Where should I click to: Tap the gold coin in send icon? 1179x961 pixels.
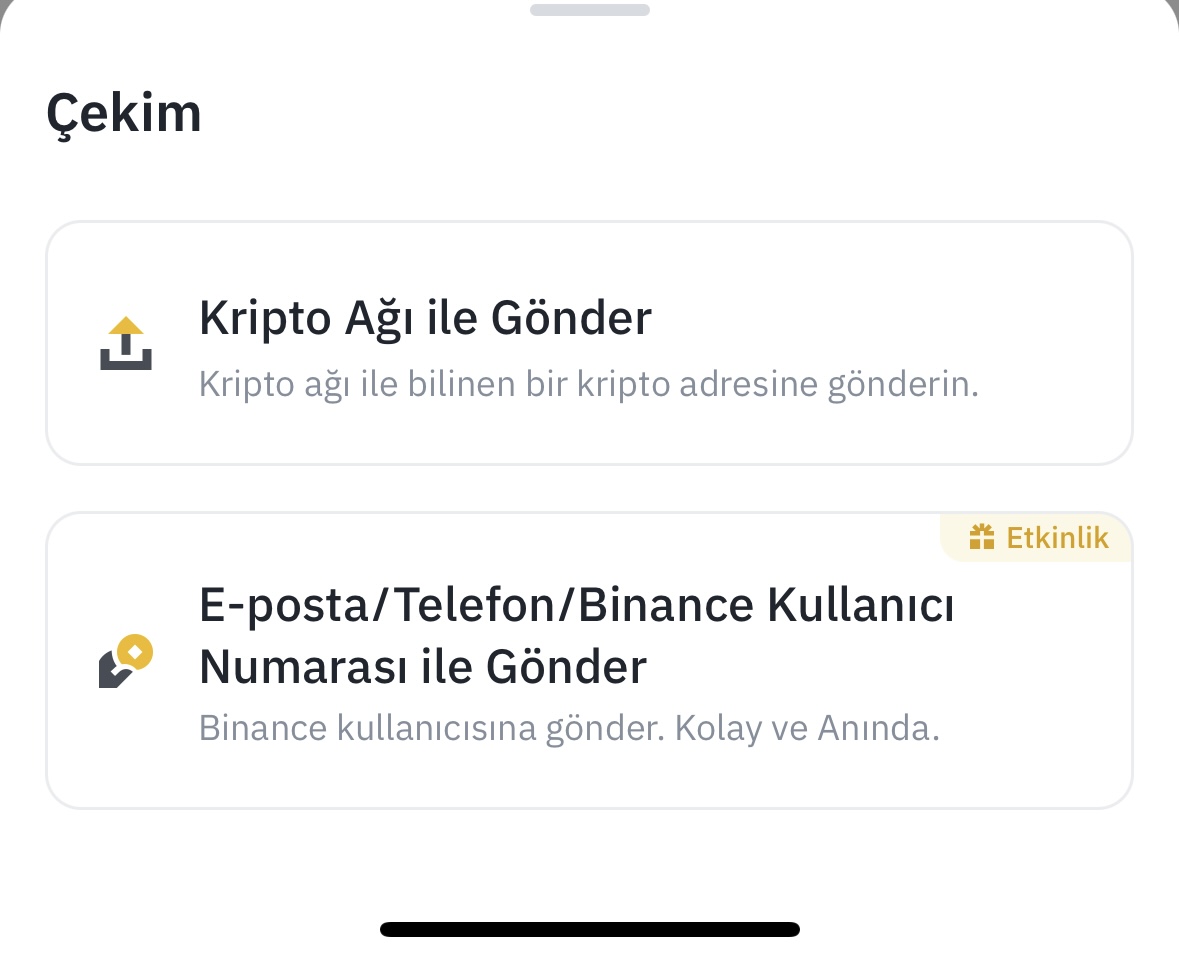click(135, 652)
